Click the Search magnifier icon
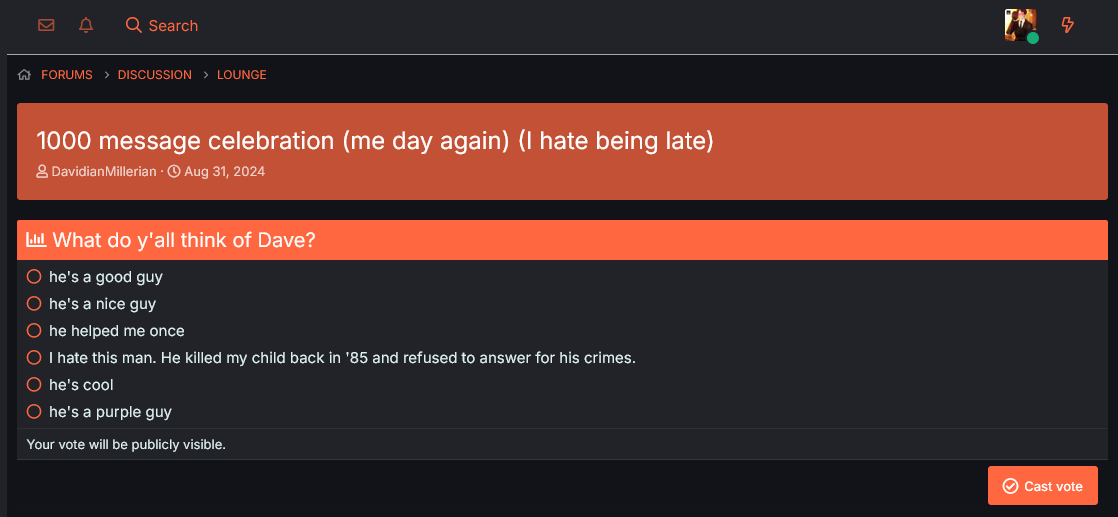This screenshot has width=1118, height=517. coord(133,25)
